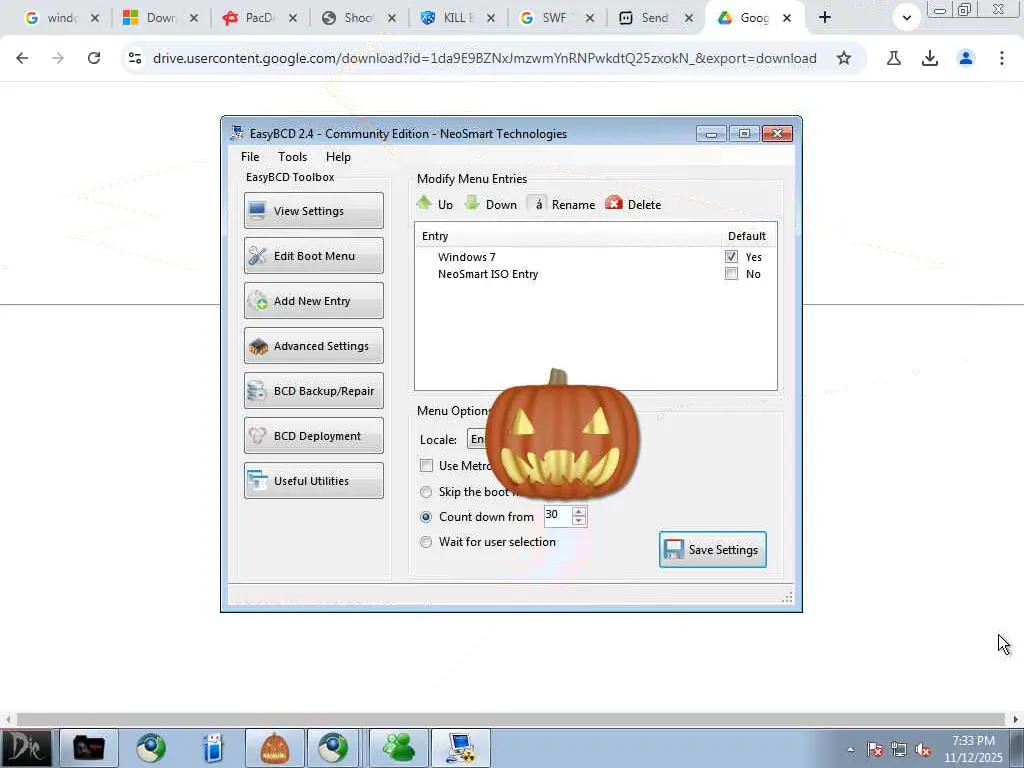Decrease the countdown seconds value
1024x768 pixels.
point(579,520)
